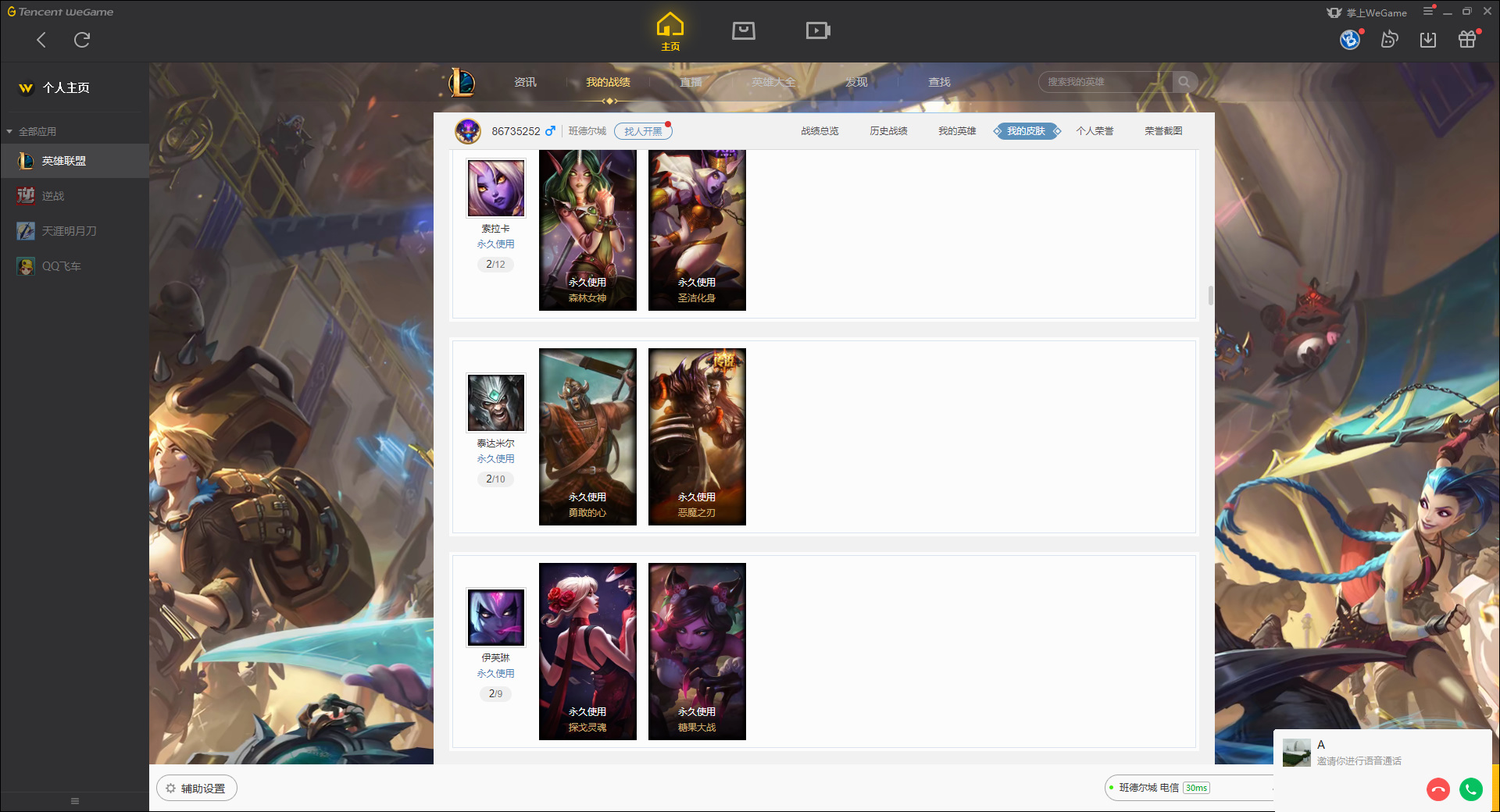The width and height of the screenshot is (1500, 812).
Task: Select 英雄联盟 in the app list
Action: pos(74,161)
